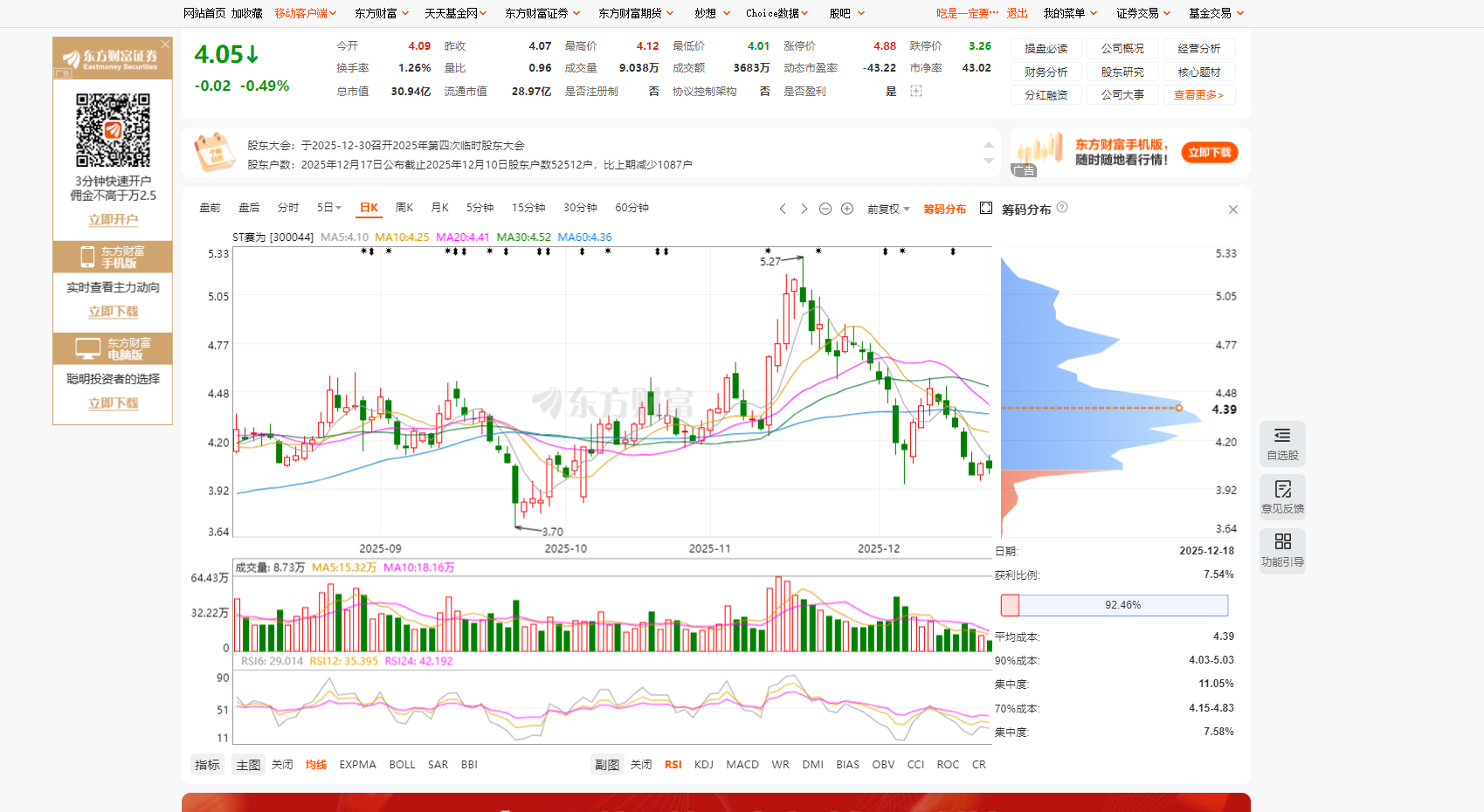Turn off the sub chart via 副图 关闭
Screen dimensions: 1484x812
[x=641, y=765]
